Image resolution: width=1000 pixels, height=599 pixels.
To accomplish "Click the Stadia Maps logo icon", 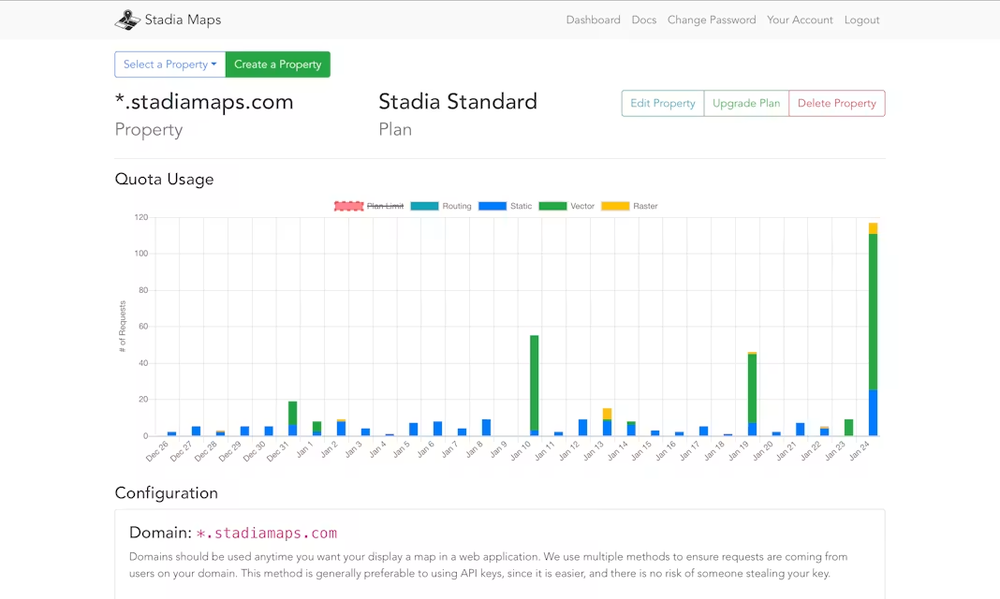I will [x=128, y=20].
